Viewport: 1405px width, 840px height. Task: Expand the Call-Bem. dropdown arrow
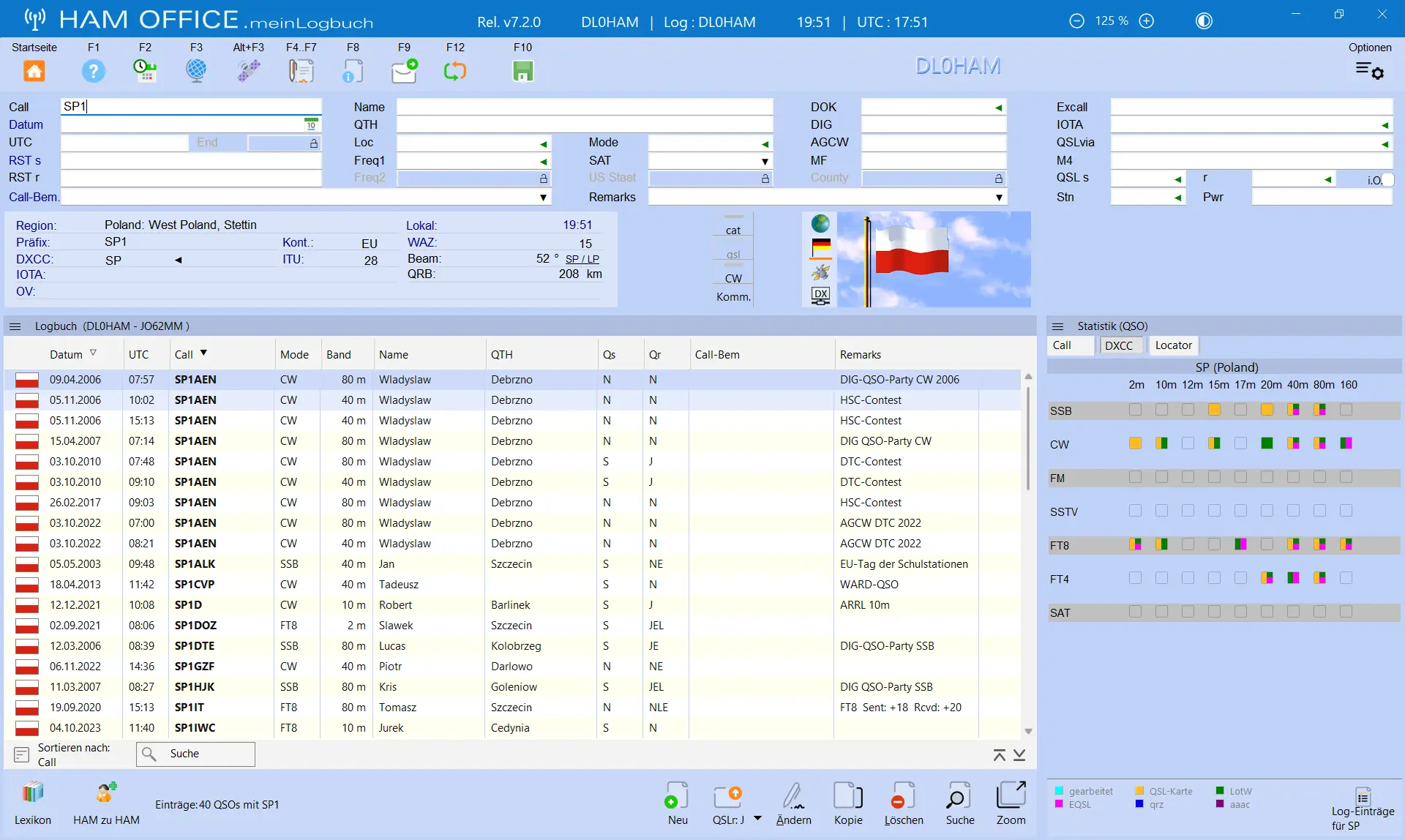[543, 198]
